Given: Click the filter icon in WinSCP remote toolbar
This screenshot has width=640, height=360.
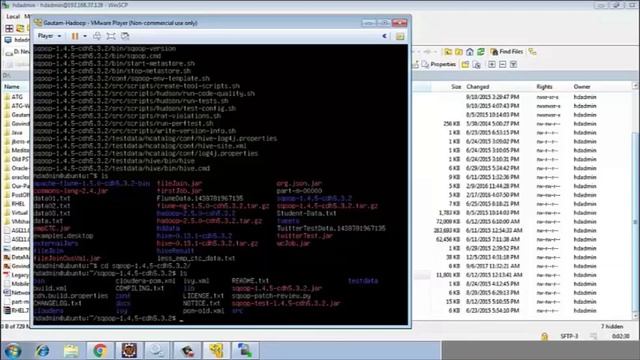Looking at the screenshot, I should point(513,64).
